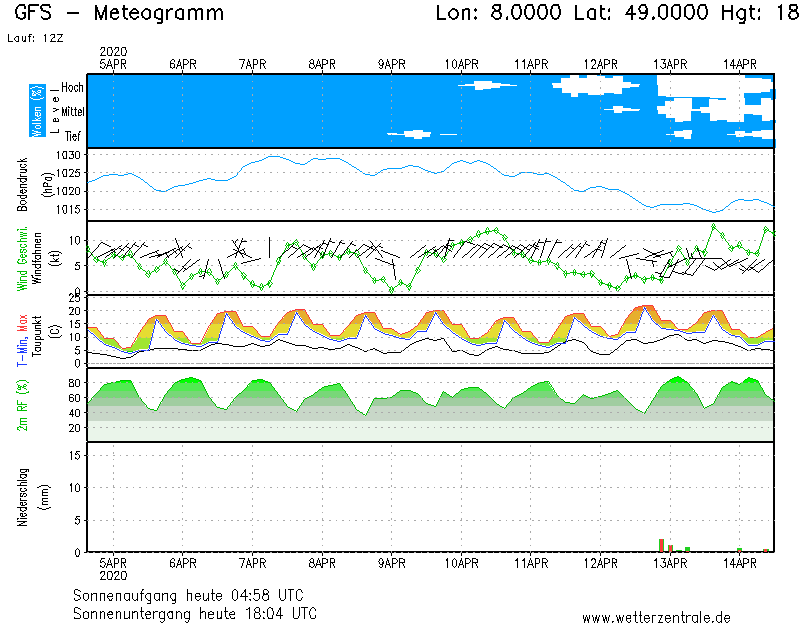
Task: Click the 13APR date marker on bottom axis
Action: (670, 563)
